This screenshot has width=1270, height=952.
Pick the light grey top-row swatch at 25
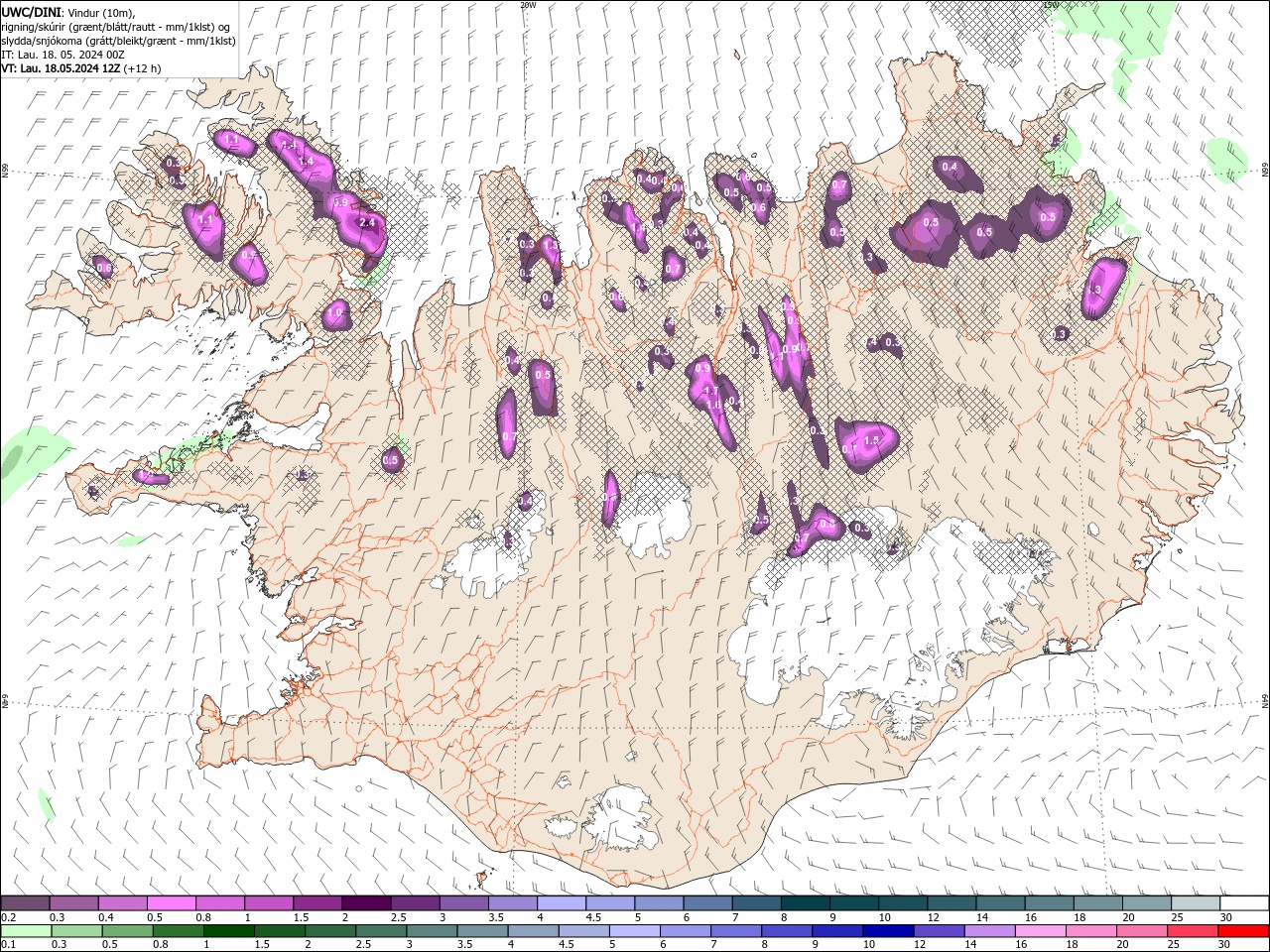pos(1196,903)
